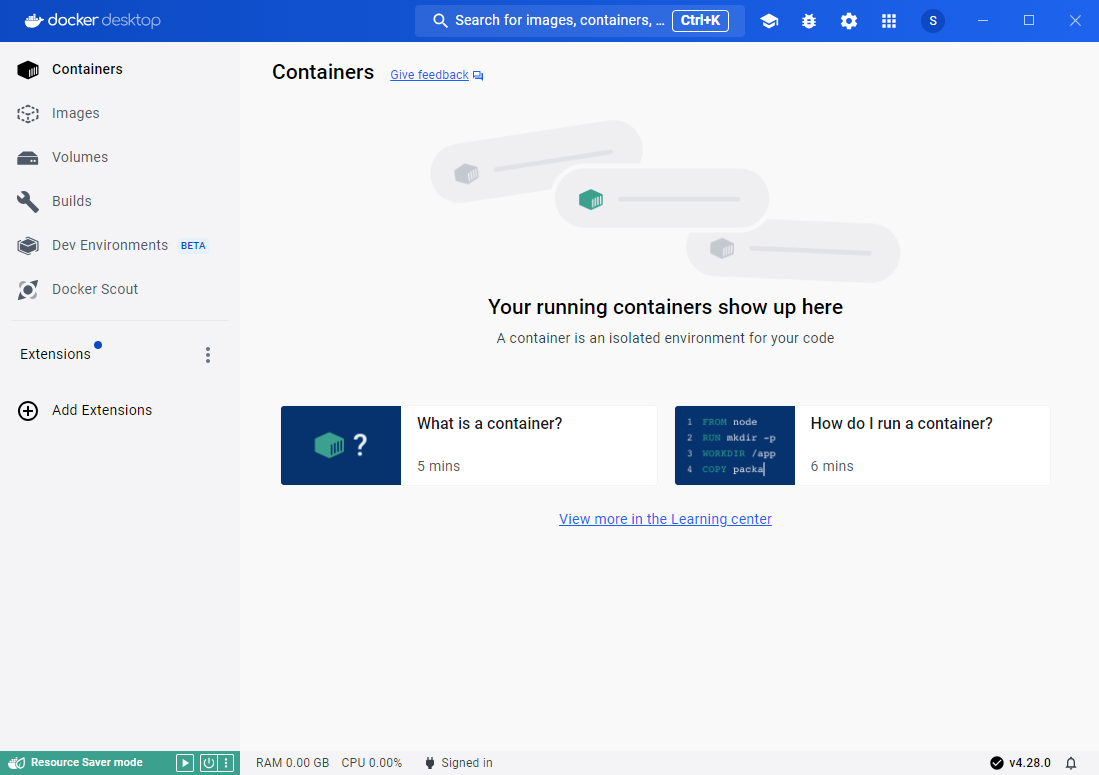Open Settings via the gear icon
This screenshot has width=1099, height=775.
849,21
